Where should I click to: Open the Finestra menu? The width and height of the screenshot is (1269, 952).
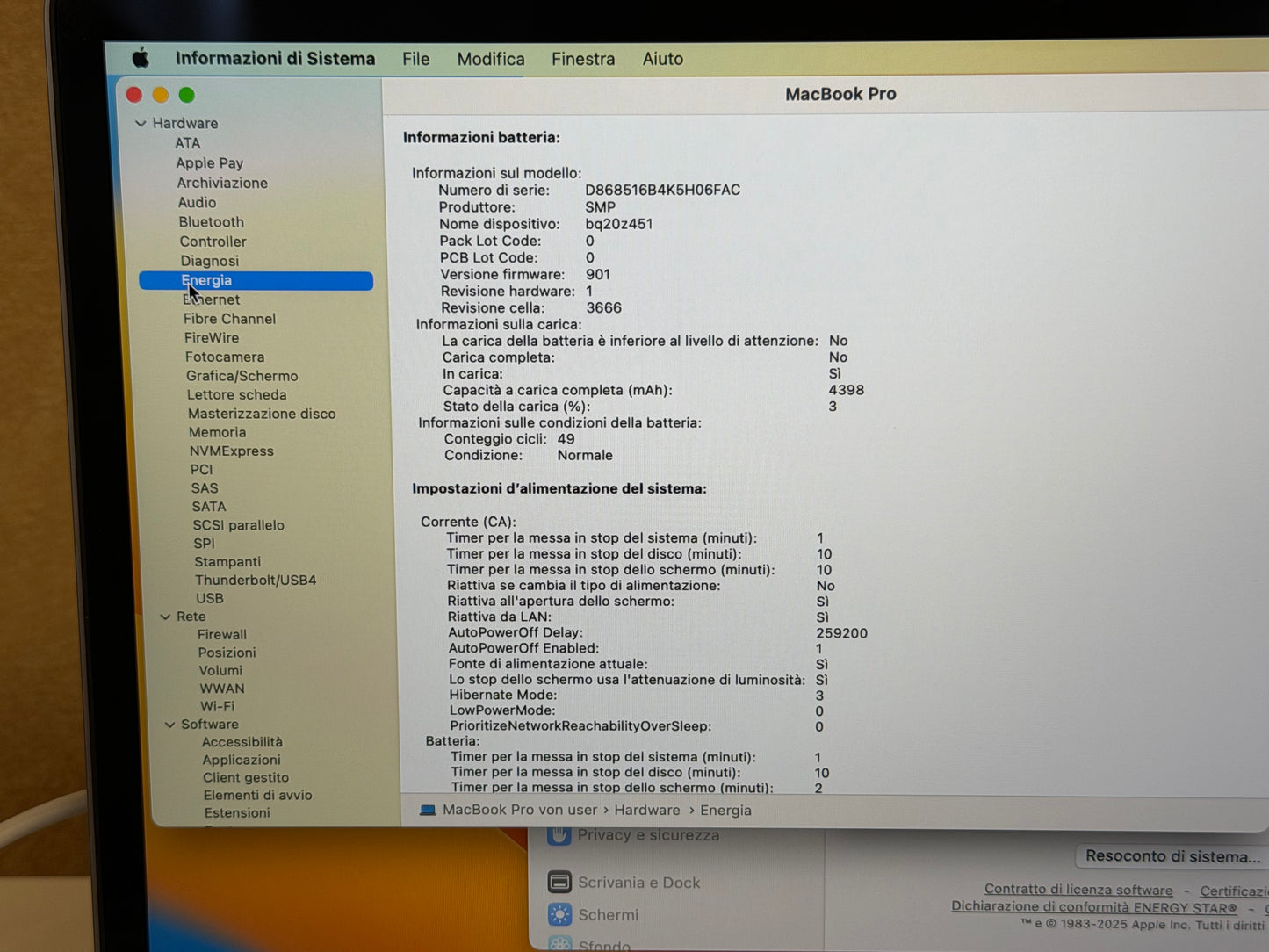pos(583,59)
